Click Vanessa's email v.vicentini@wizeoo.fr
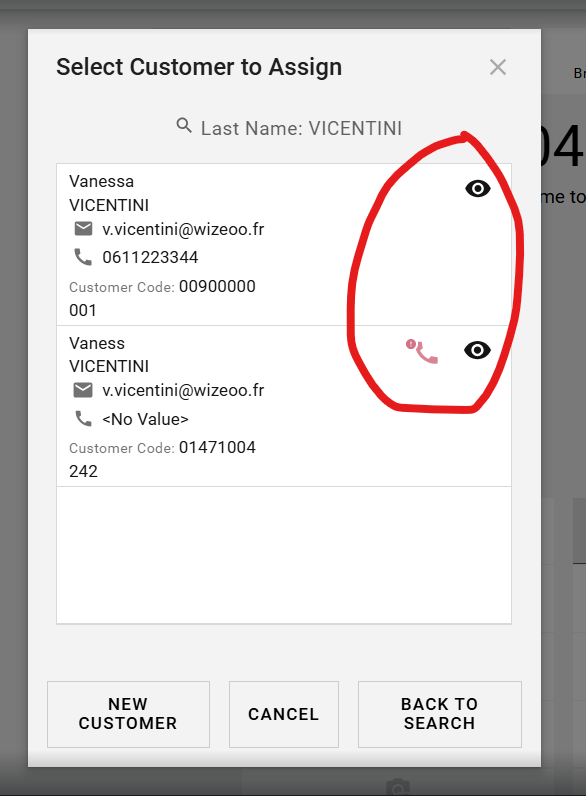This screenshot has width=586, height=796. pos(183,229)
